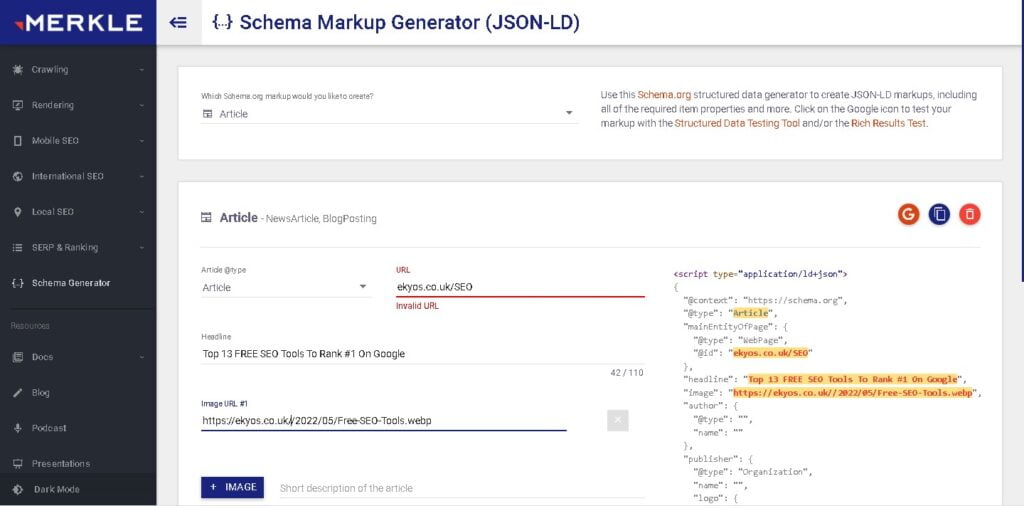Viewport: 1024px width, 506px height.
Task: Click the Crawling bug icon
Action: (x=18, y=70)
